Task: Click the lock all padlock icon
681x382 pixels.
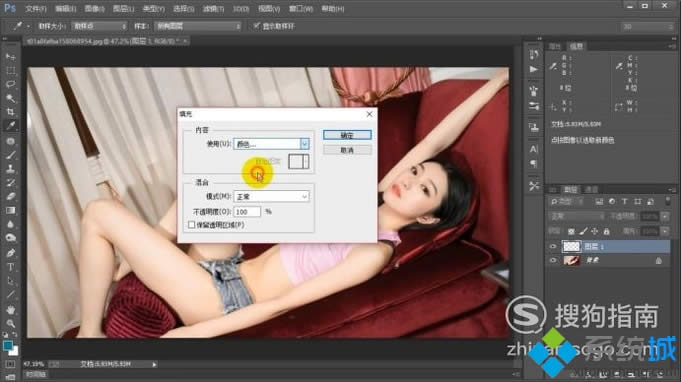Action: point(606,231)
